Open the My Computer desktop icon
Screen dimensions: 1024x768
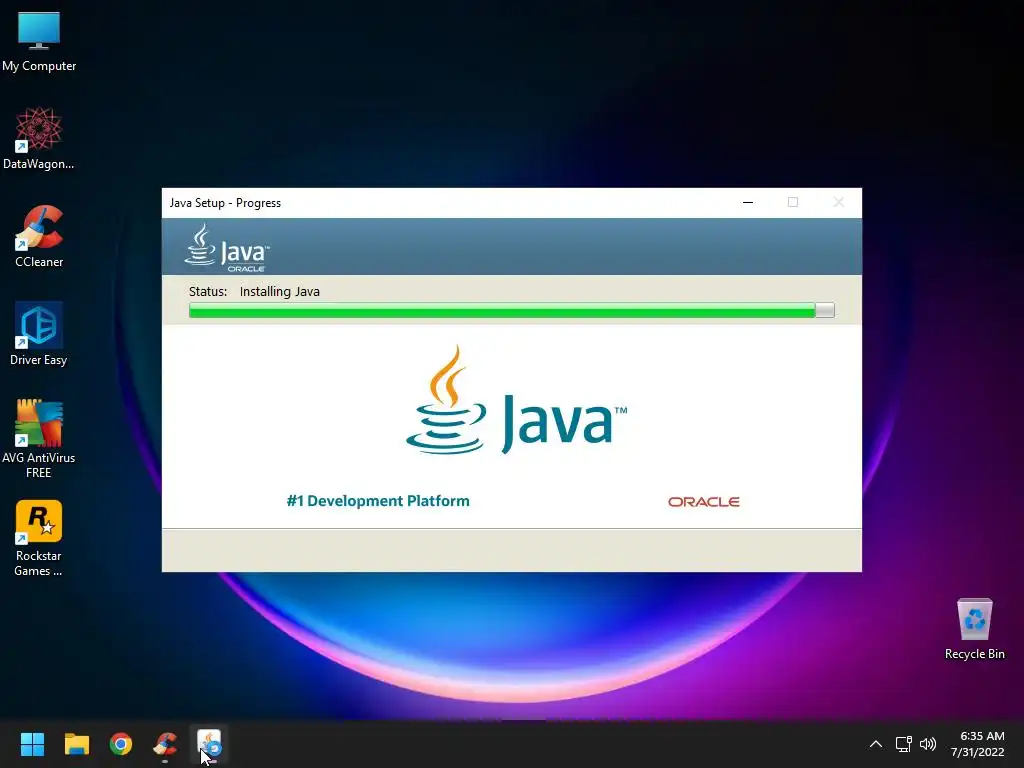point(39,40)
